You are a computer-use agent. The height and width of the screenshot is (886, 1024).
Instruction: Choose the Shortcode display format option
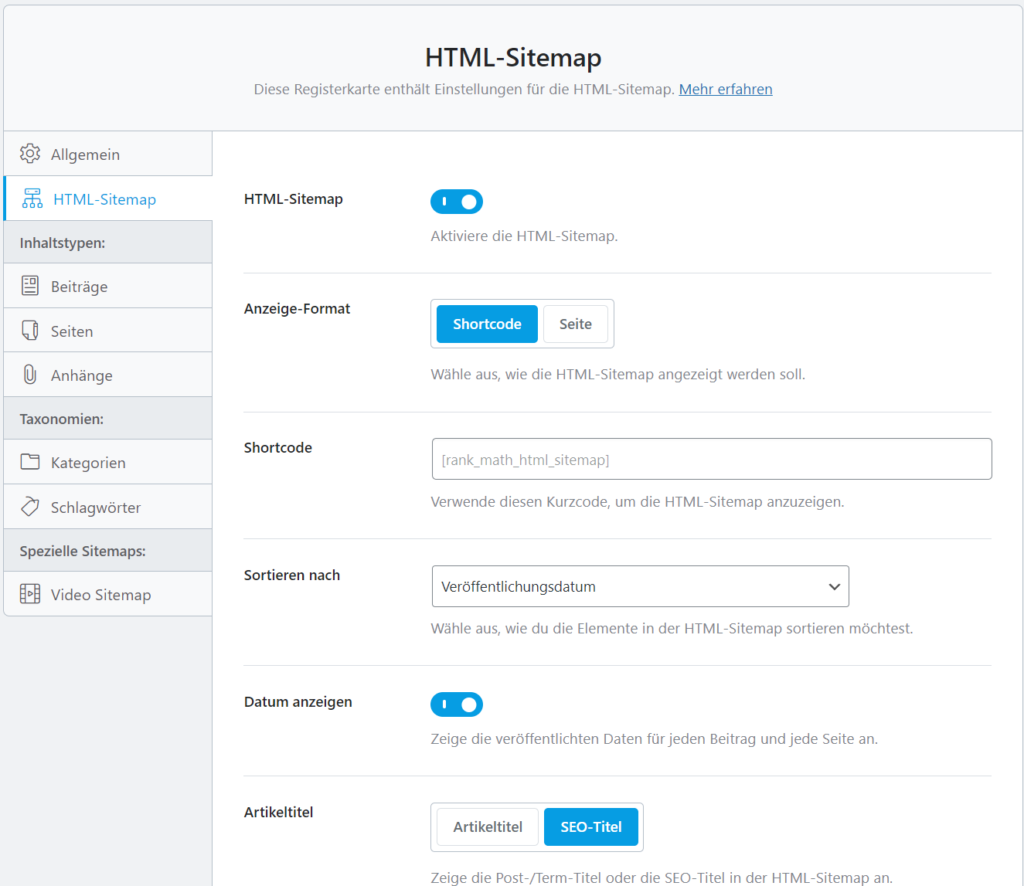tap(487, 324)
